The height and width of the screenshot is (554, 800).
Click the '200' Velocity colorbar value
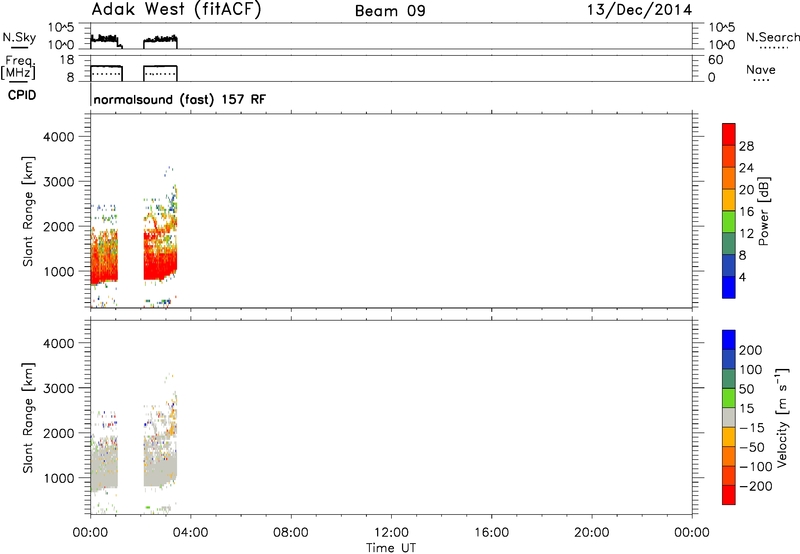751,350
